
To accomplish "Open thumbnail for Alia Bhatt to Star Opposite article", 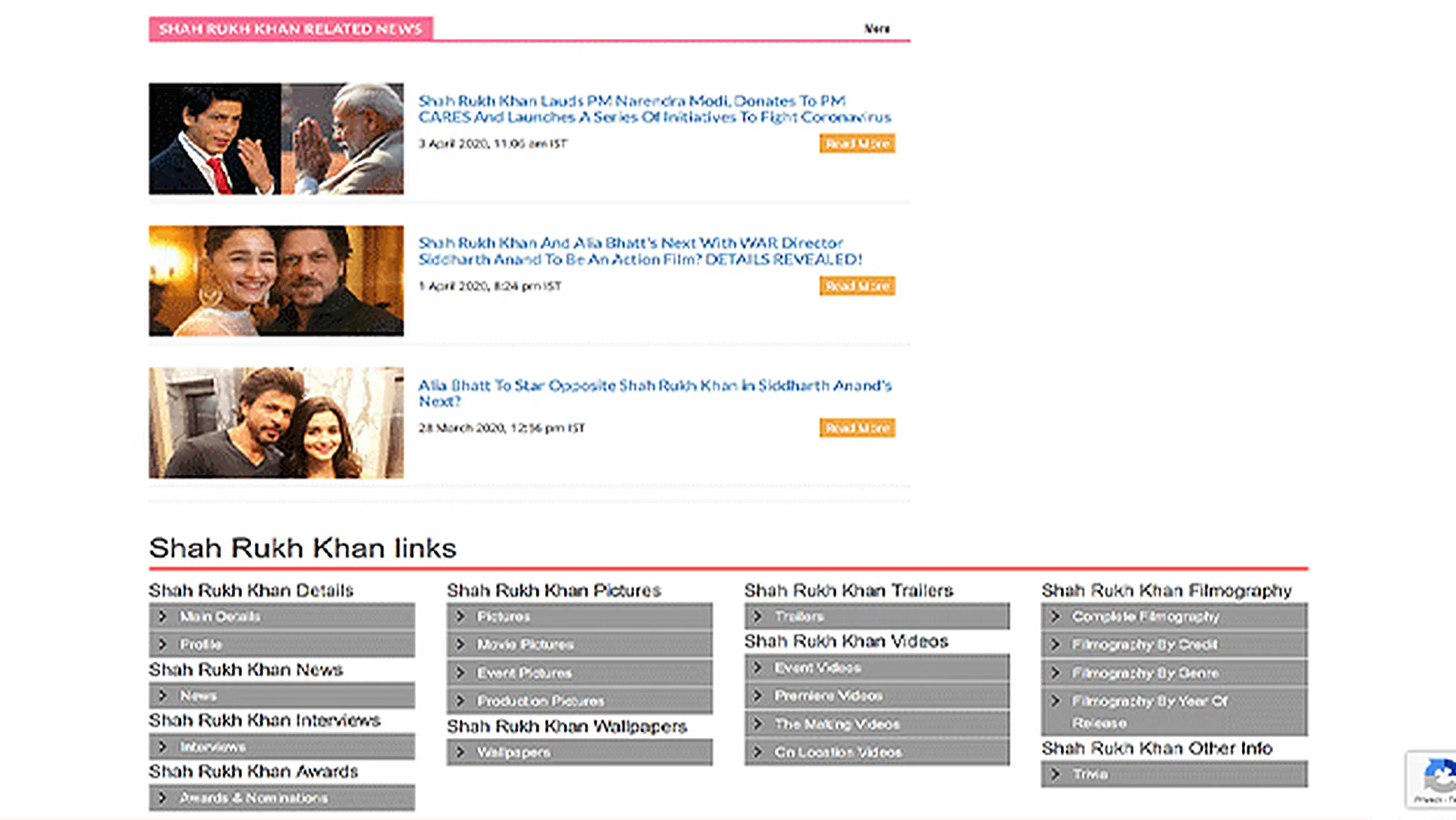I will click(x=276, y=422).
